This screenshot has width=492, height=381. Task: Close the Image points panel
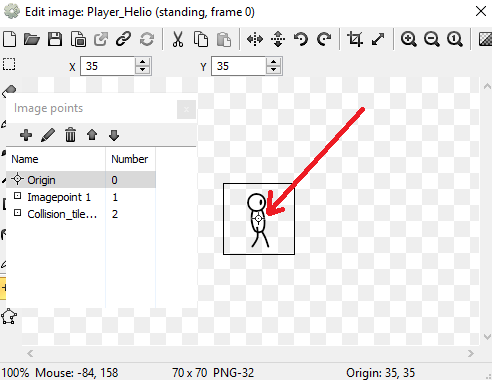(186, 109)
